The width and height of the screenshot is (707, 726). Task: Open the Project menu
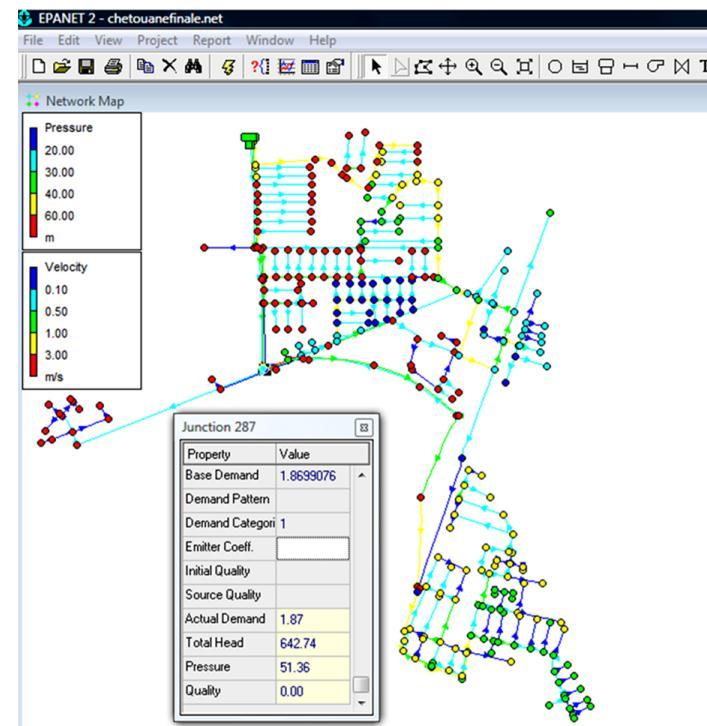tap(157, 40)
